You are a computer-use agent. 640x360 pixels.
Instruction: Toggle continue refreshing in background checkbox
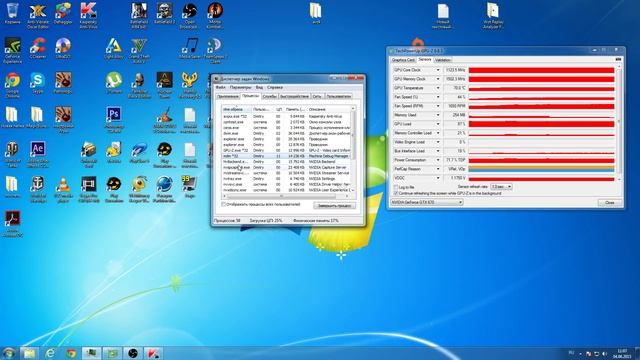click(x=396, y=193)
